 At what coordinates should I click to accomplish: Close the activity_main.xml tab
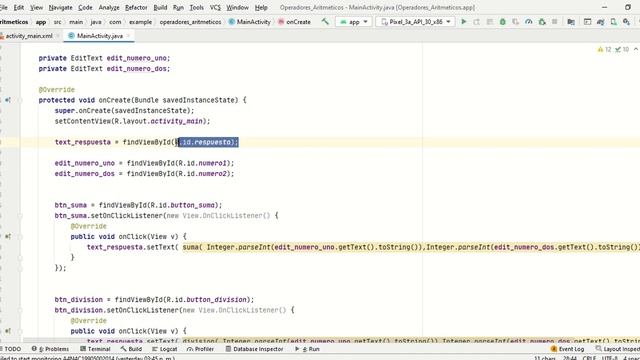(x=58, y=36)
